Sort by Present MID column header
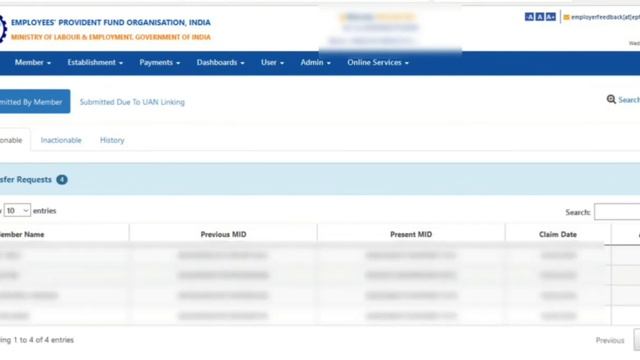The width and height of the screenshot is (640, 360). pos(411,234)
